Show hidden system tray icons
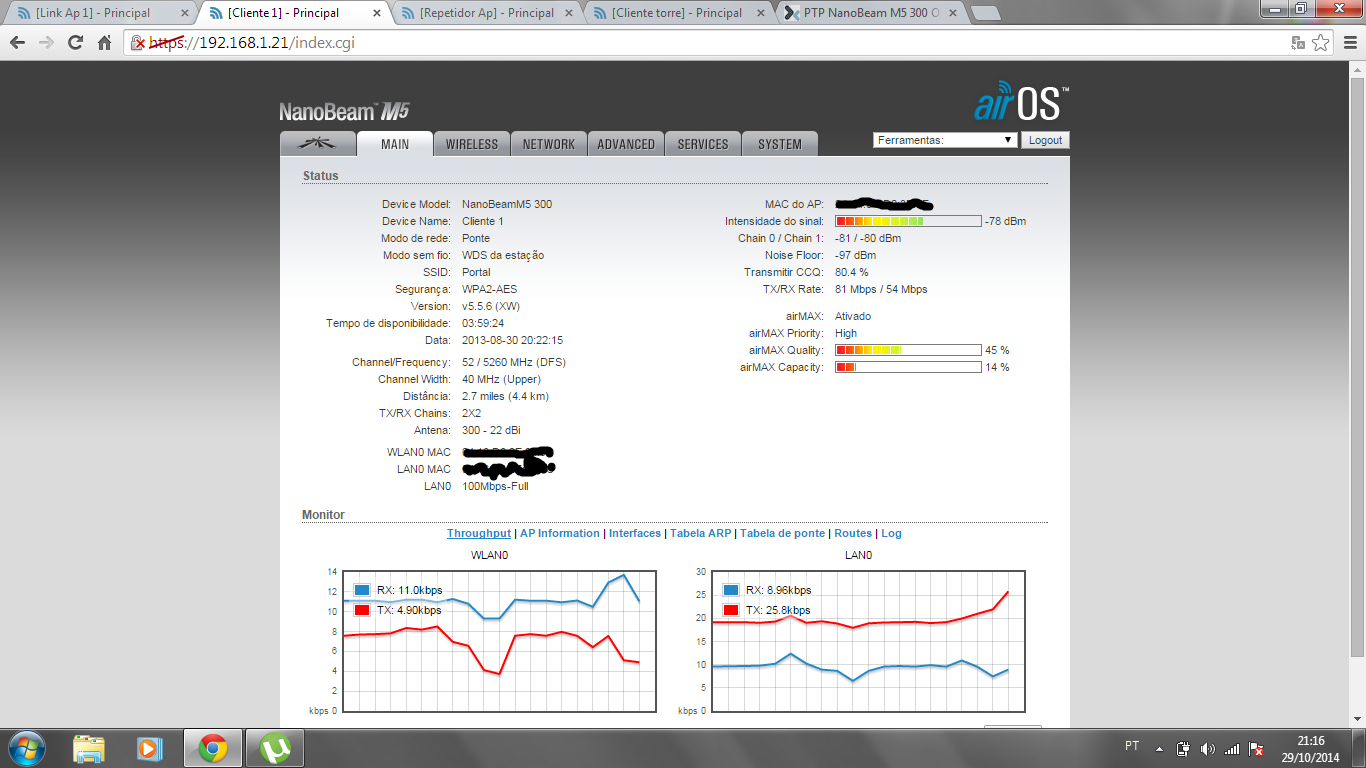Viewport: 1366px width, 768px height. (x=1160, y=748)
